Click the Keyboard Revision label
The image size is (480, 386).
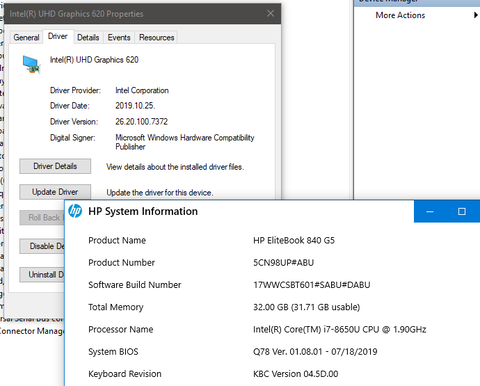[125, 374]
